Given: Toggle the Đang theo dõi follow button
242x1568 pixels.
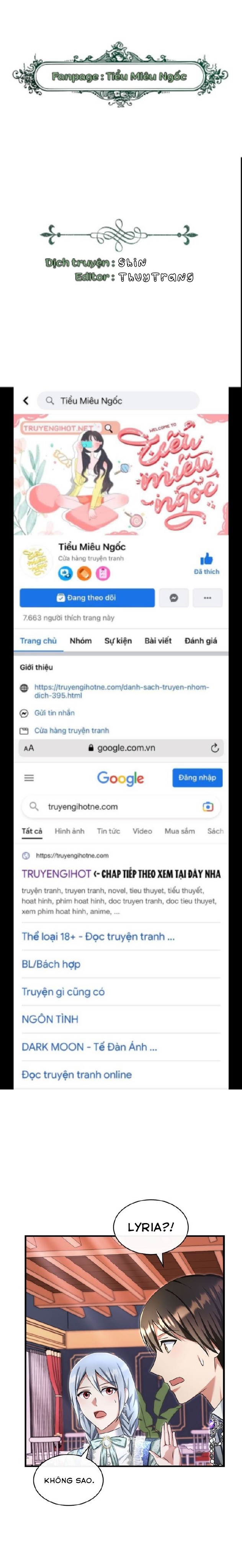Looking at the screenshot, I should 87,598.
